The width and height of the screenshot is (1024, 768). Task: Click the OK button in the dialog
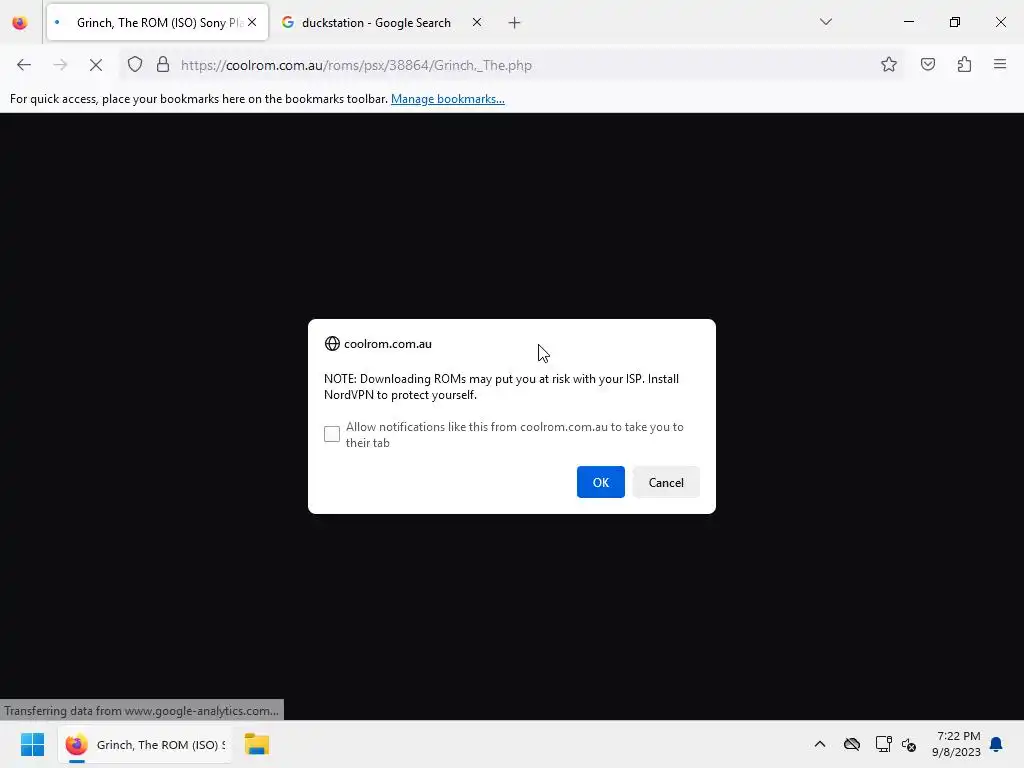coord(600,482)
